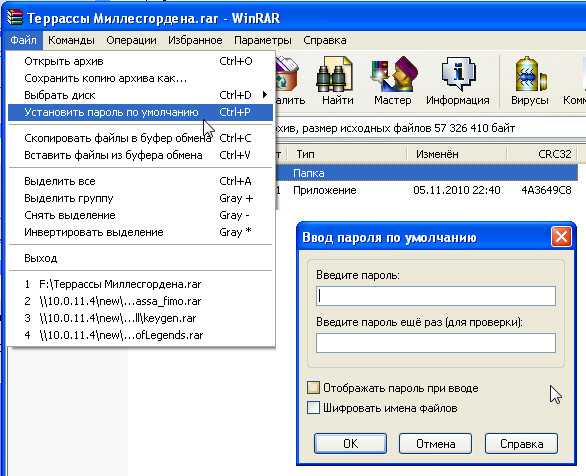Open the Команды menu
The width and height of the screenshot is (586, 476).
click(x=71, y=40)
